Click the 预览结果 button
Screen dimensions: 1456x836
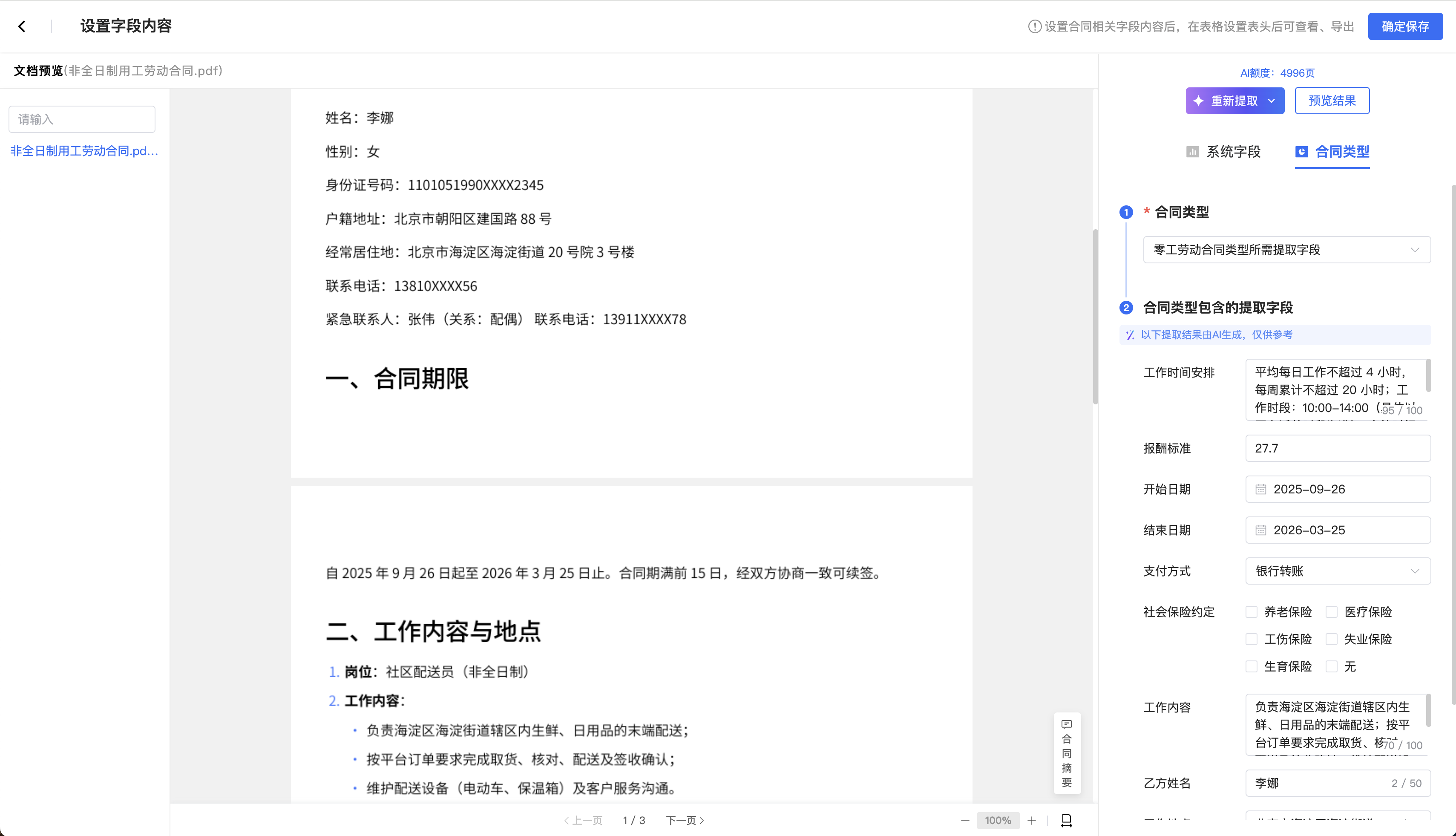click(x=1332, y=101)
